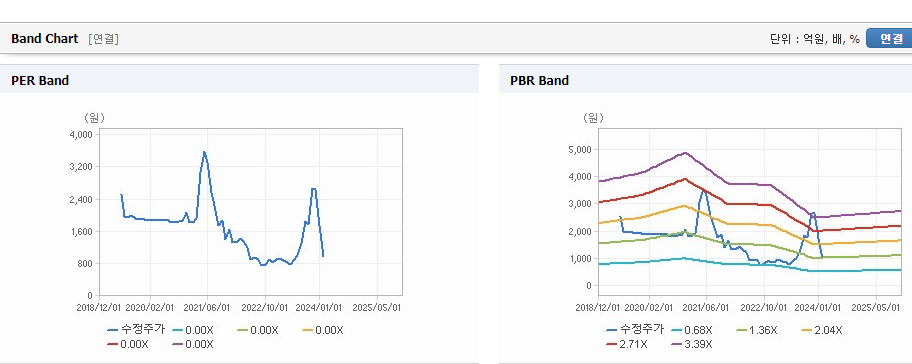Screen dimensions: 912x364
Task: Click the (원) unit label above PBR chart
Action: tap(593, 118)
